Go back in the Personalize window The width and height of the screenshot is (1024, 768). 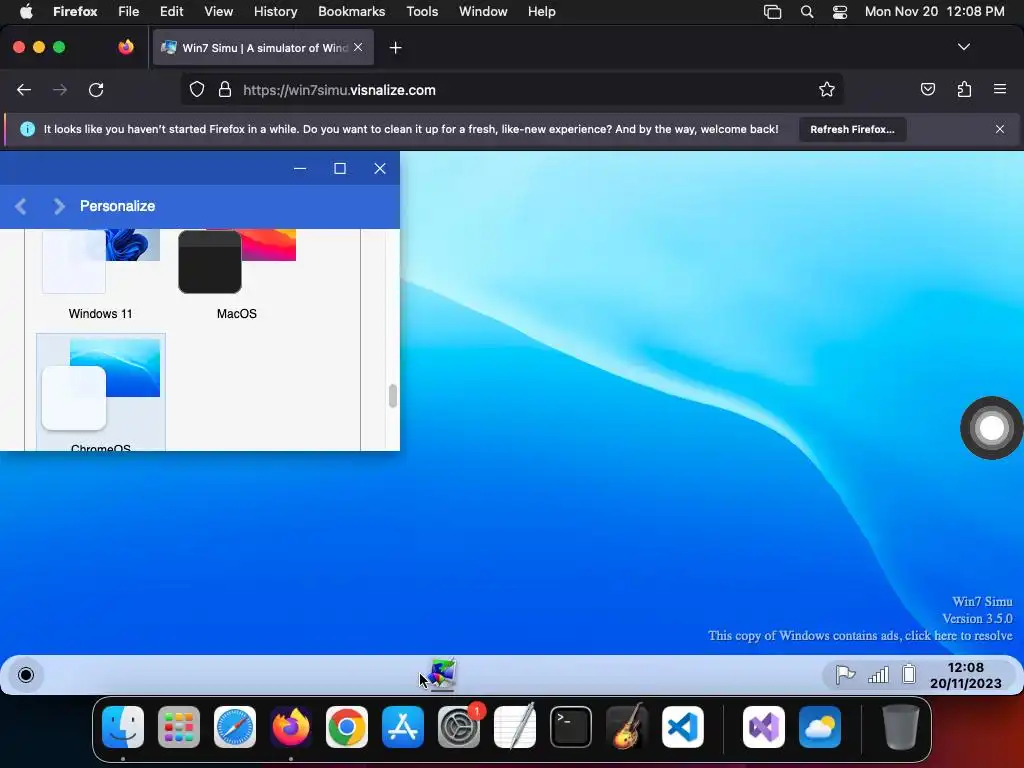21,206
